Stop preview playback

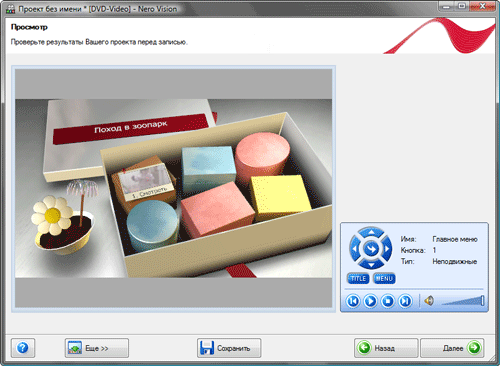388,301
